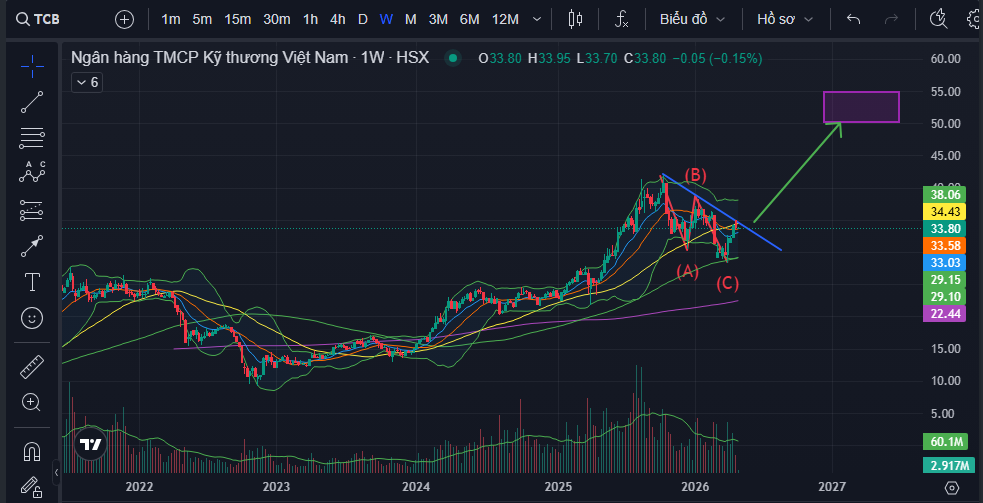
Task: Expand the timeframe list chevron
Action: tap(537, 19)
